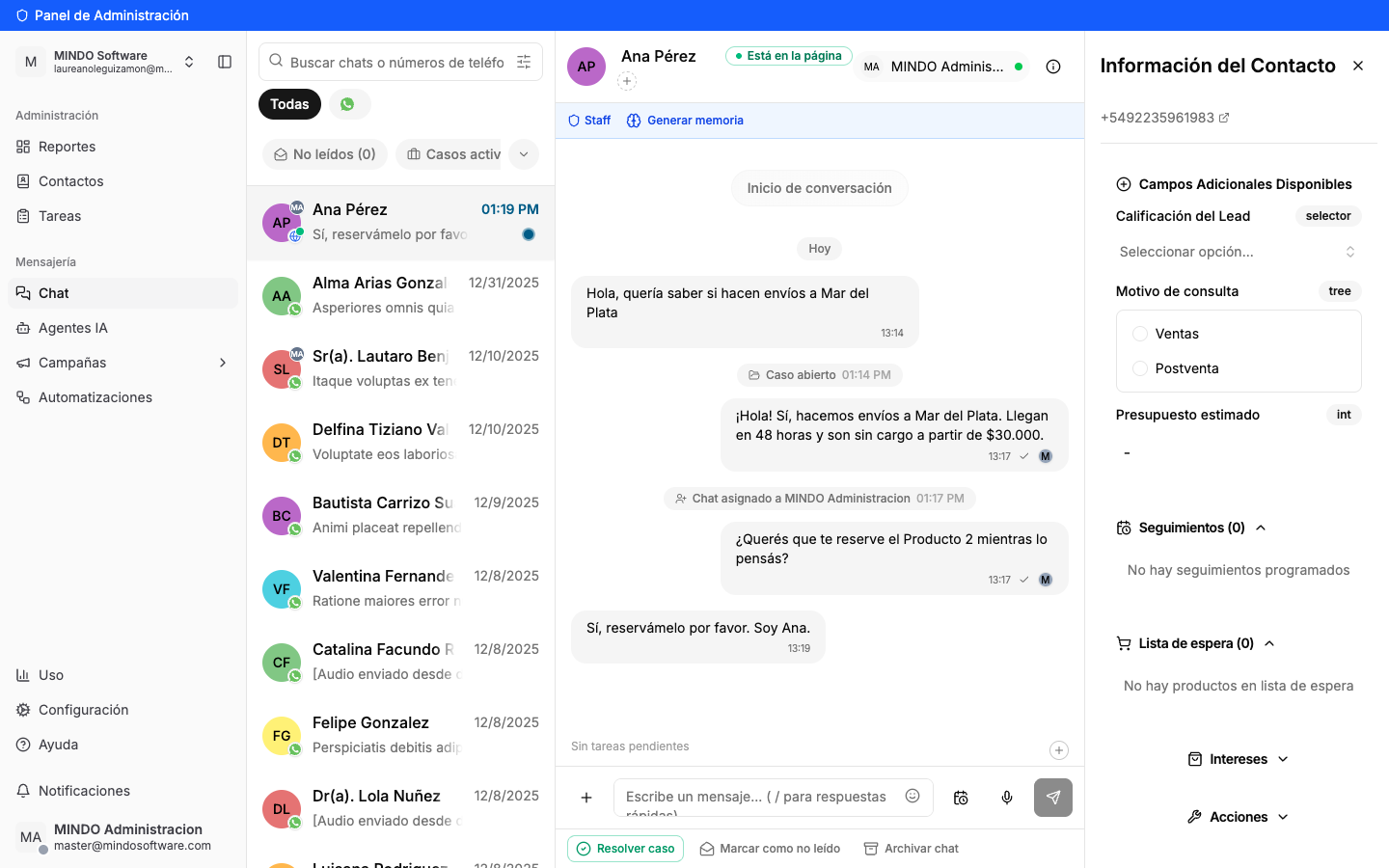Click the Staff shield button
This screenshot has height=868, width=1389.
[x=589, y=121]
